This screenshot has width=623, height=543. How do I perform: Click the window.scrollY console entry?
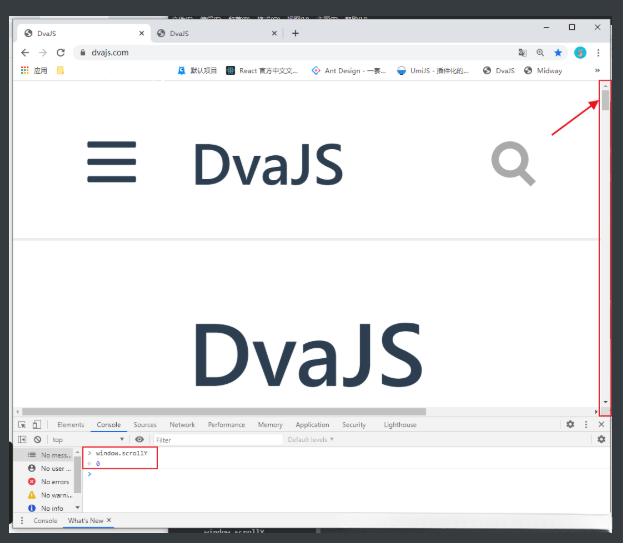pos(122,453)
